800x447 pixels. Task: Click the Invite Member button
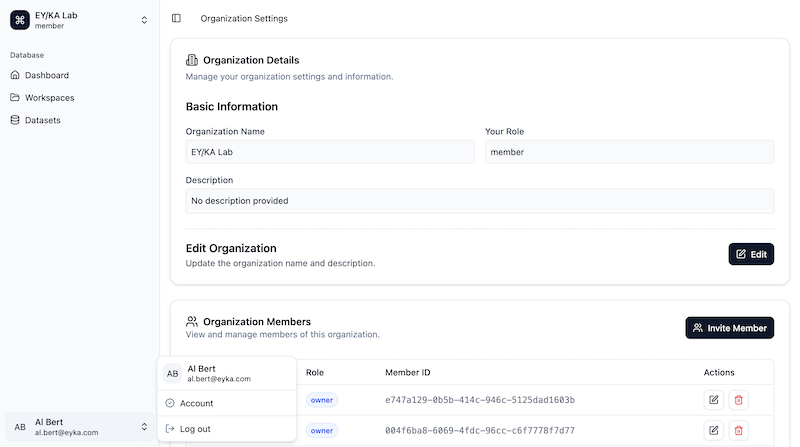click(x=729, y=328)
